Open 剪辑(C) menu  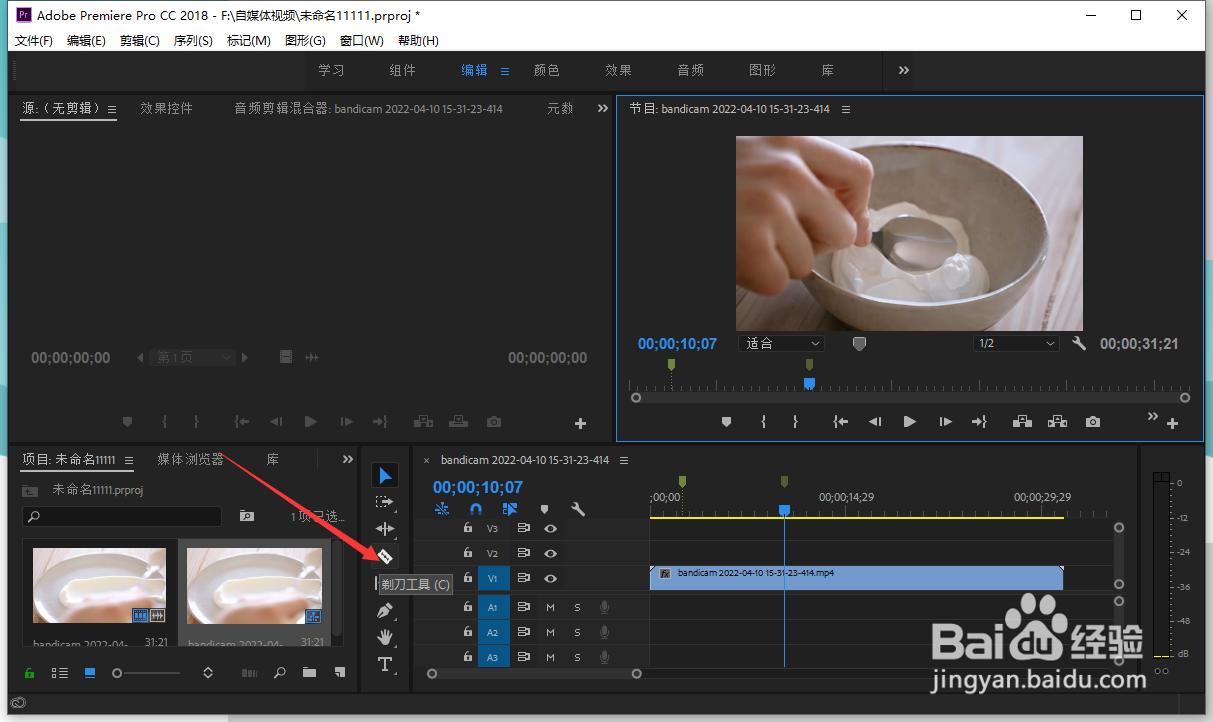point(140,40)
